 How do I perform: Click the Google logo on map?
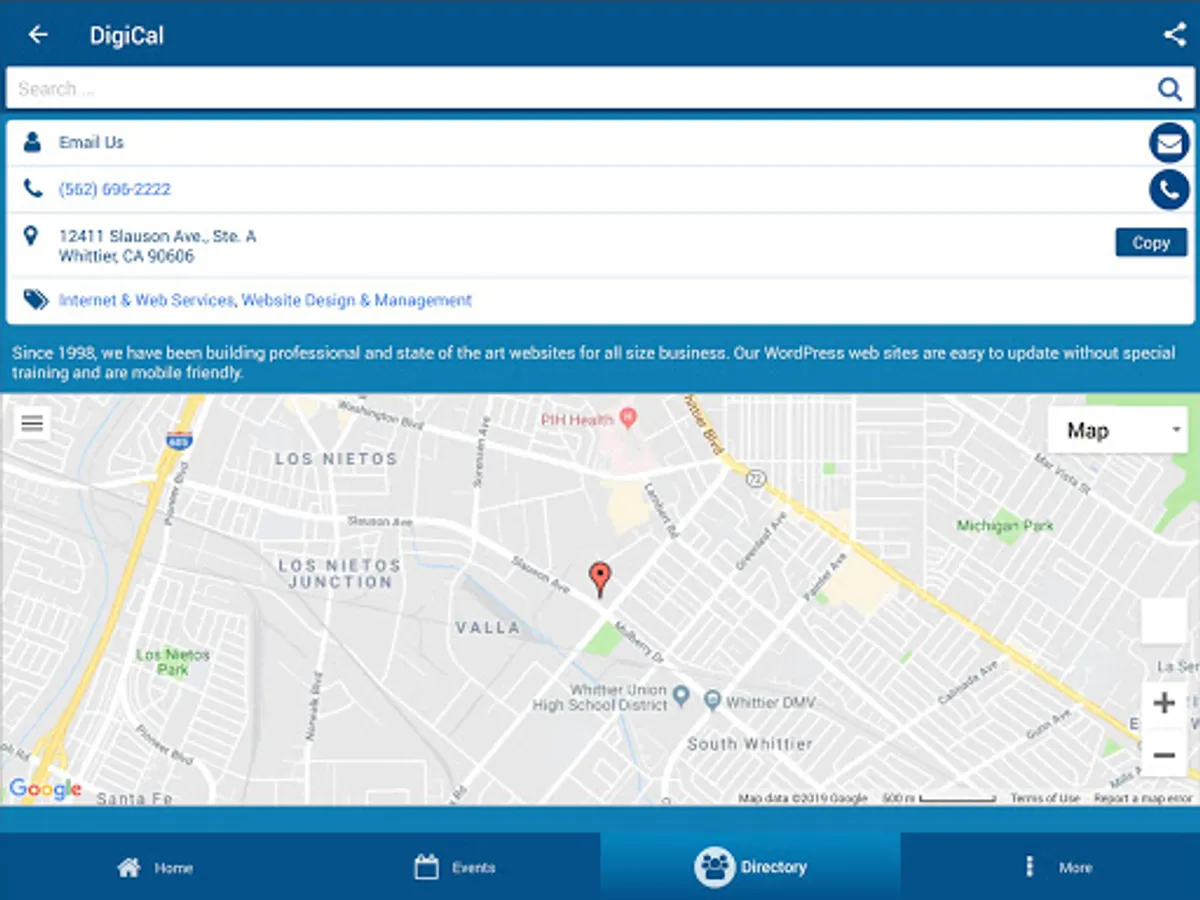tap(45, 789)
